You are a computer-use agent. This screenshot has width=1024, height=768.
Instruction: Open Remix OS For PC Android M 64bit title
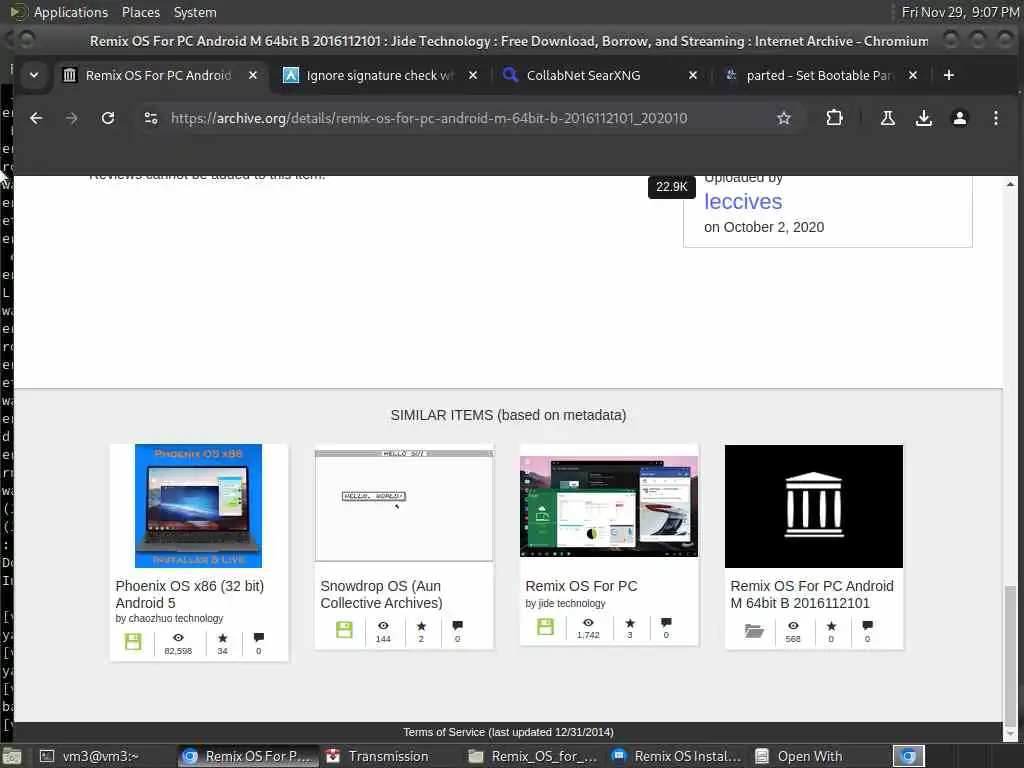(812, 594)
